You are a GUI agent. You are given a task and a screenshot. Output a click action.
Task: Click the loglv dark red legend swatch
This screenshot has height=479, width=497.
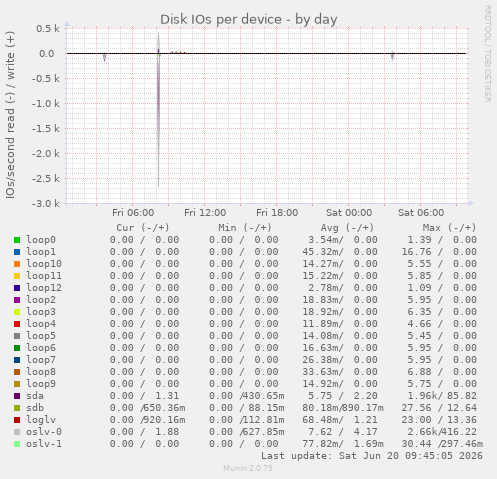(17, 420)
